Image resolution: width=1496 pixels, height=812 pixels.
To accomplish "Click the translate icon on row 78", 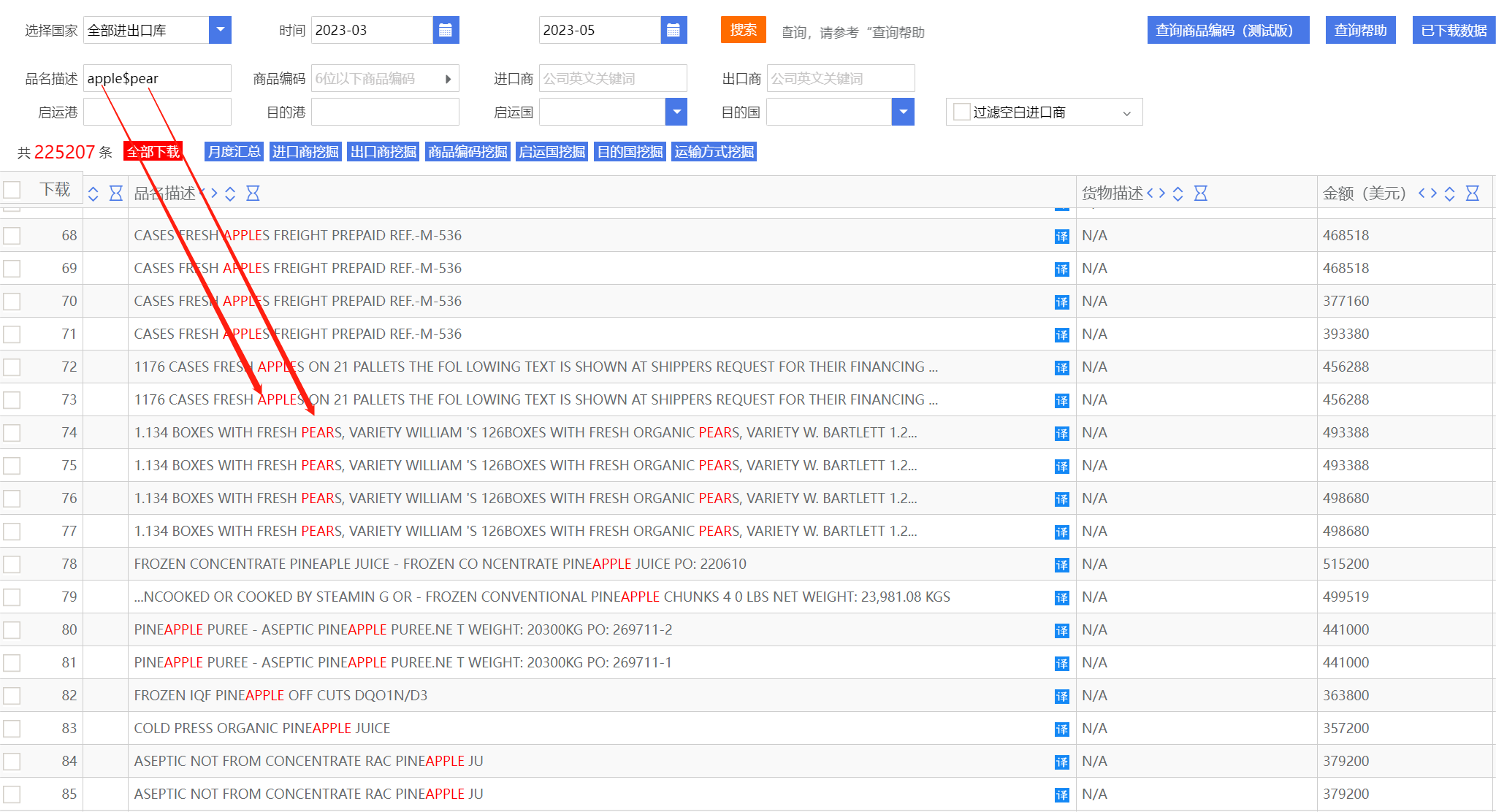I will tap(1061, 564).
